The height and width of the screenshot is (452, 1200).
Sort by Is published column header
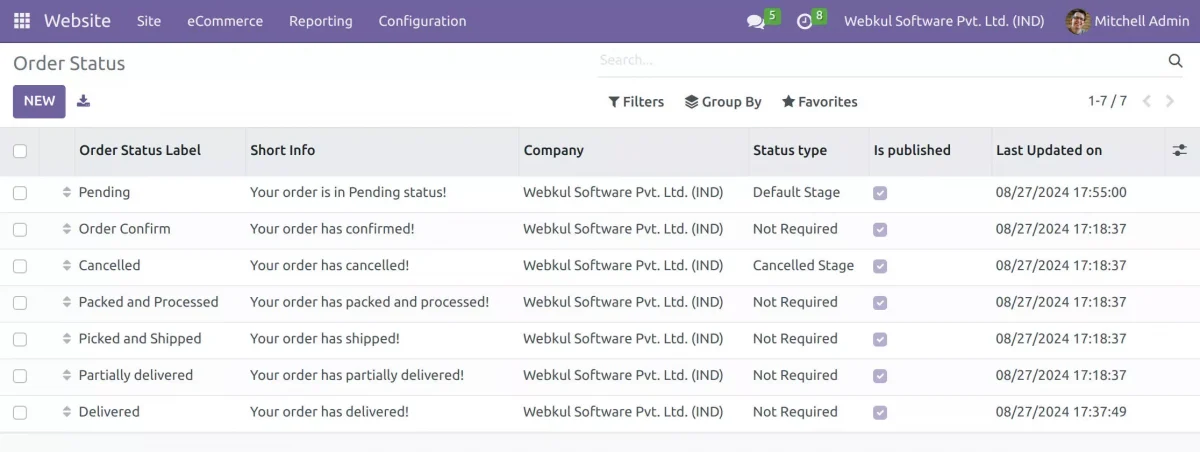pyautogui.click(x=912, y=150)
